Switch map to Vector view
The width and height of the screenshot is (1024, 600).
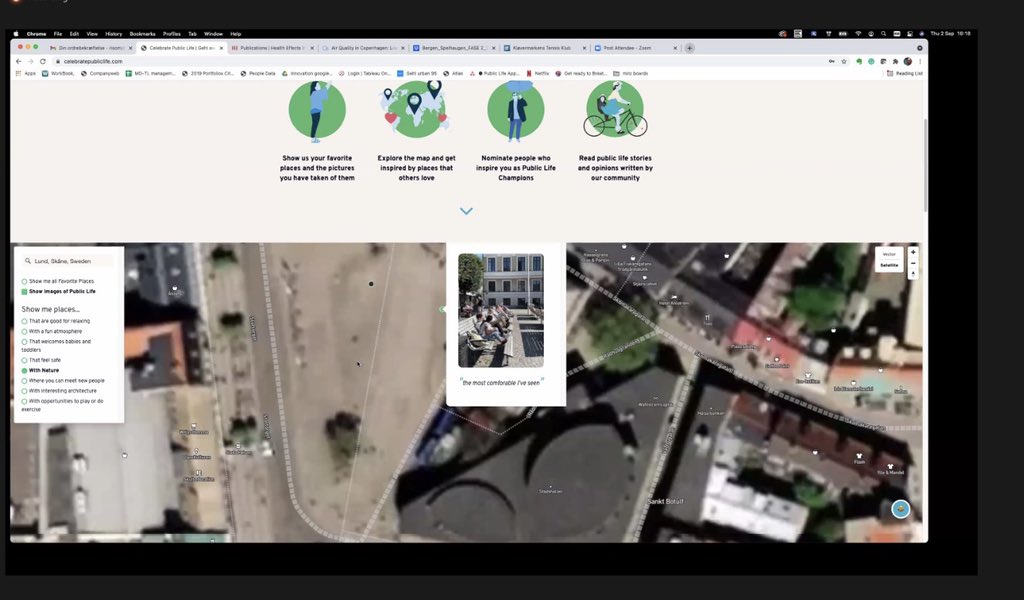pyautogui.click(x=889, y=254)
